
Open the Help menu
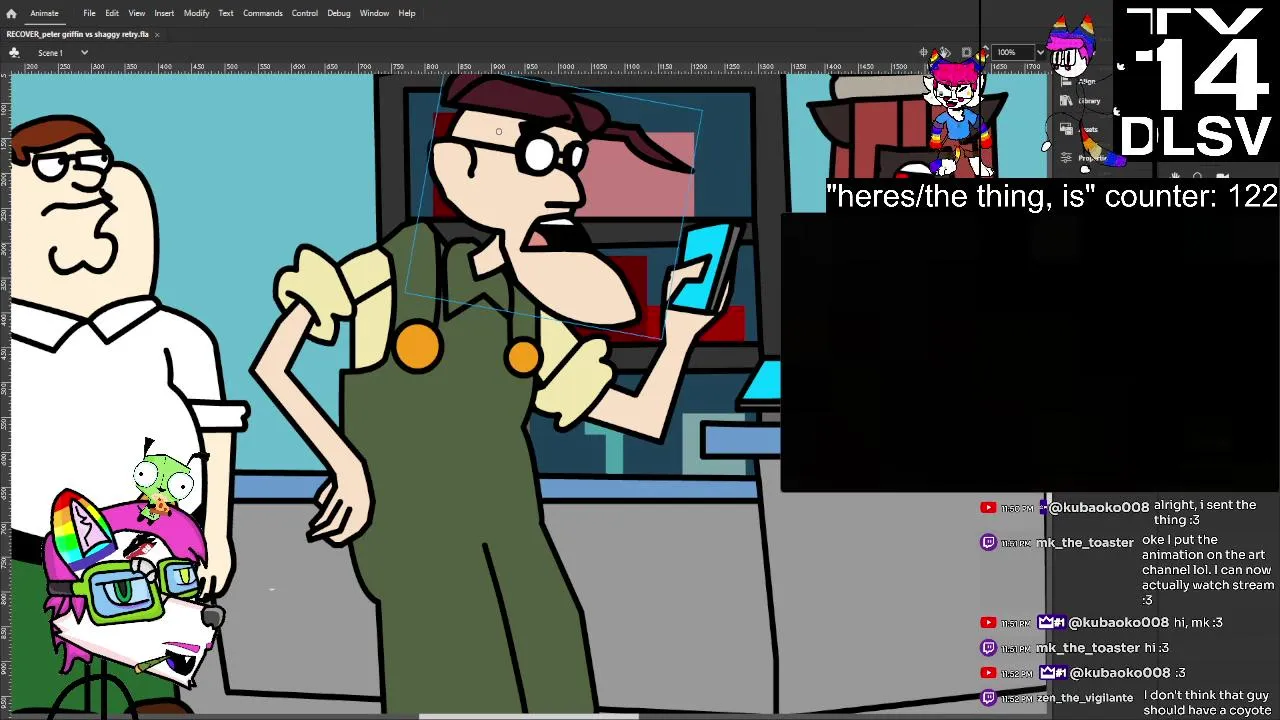(407, 13)
